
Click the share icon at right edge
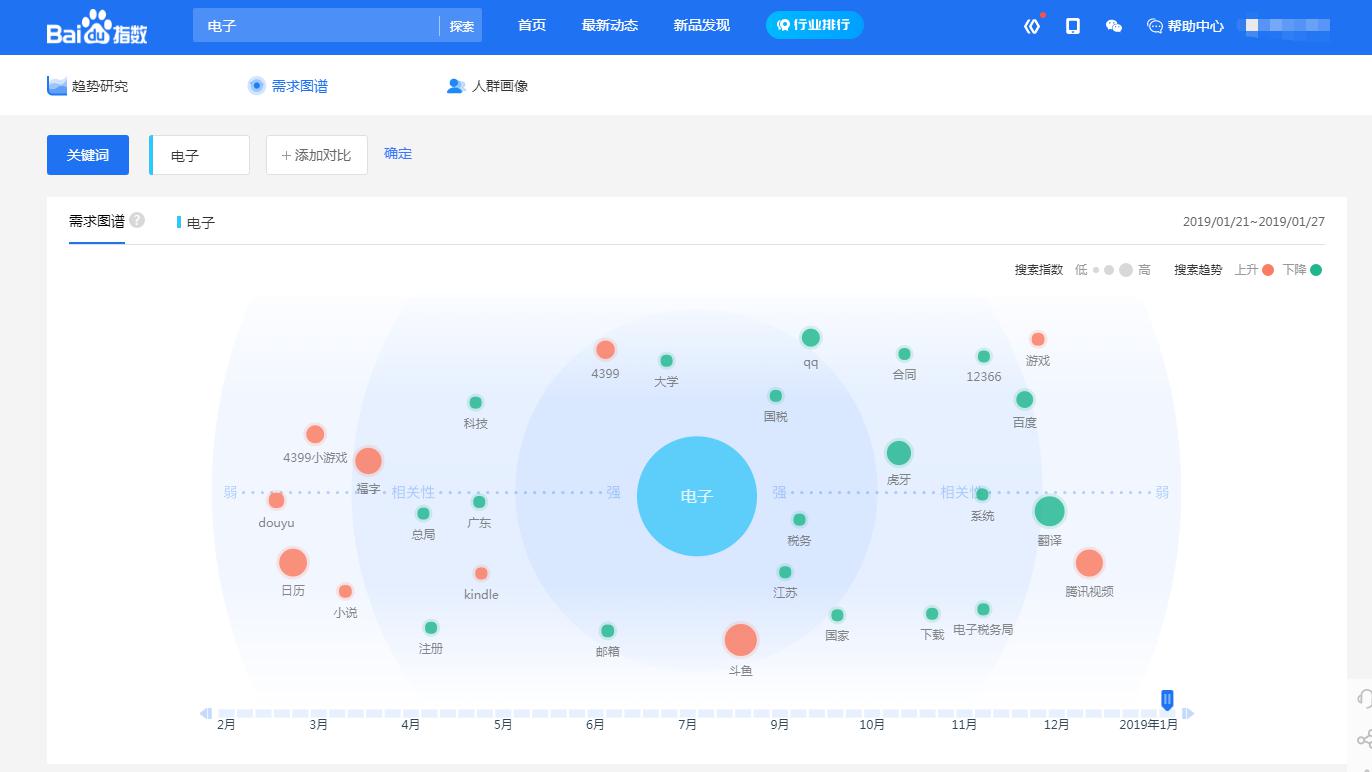click(1364, 739)
